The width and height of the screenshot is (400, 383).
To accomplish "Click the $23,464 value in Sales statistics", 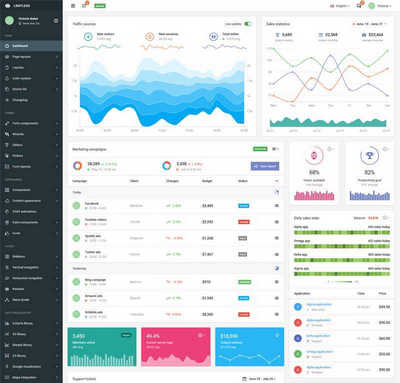I will [376, 35].
